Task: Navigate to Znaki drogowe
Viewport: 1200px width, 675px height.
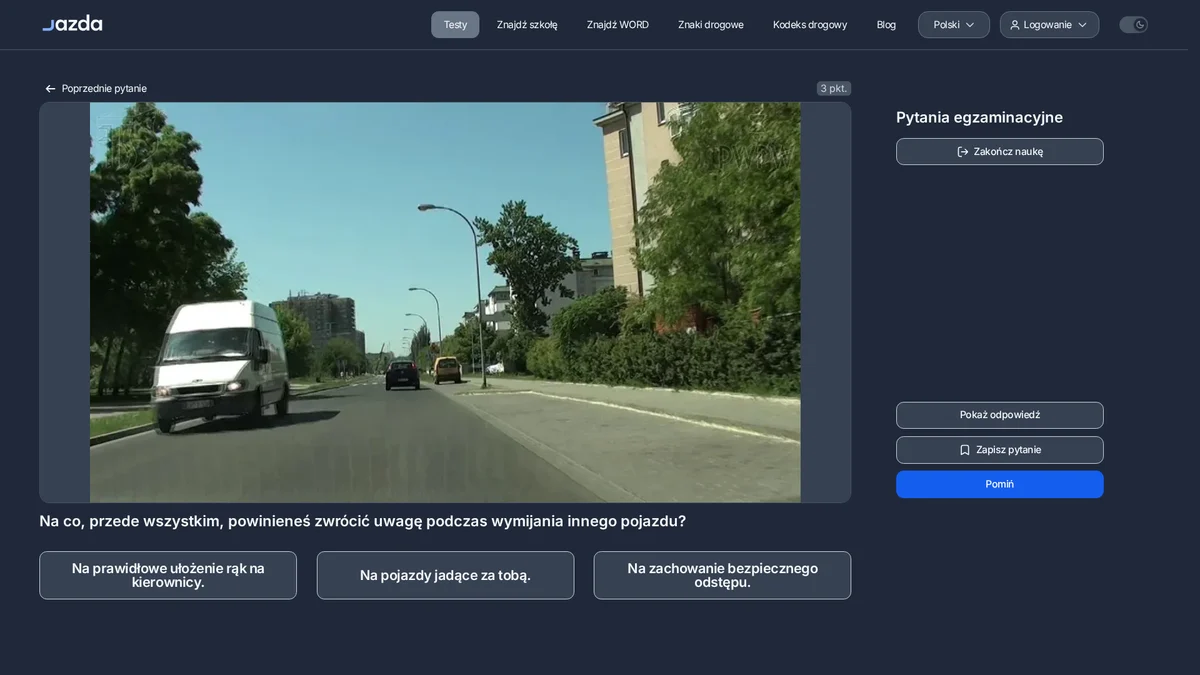Action: pos(711,25)
